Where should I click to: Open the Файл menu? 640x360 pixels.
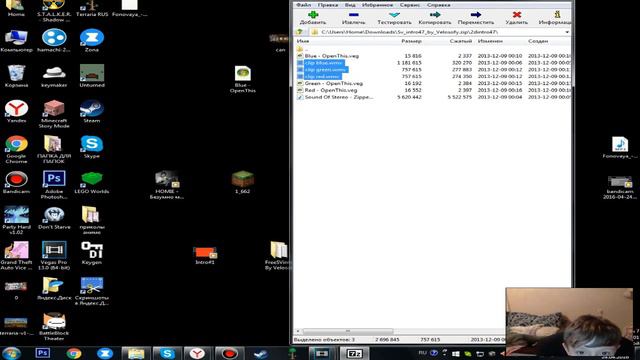(x=303, y=5)
